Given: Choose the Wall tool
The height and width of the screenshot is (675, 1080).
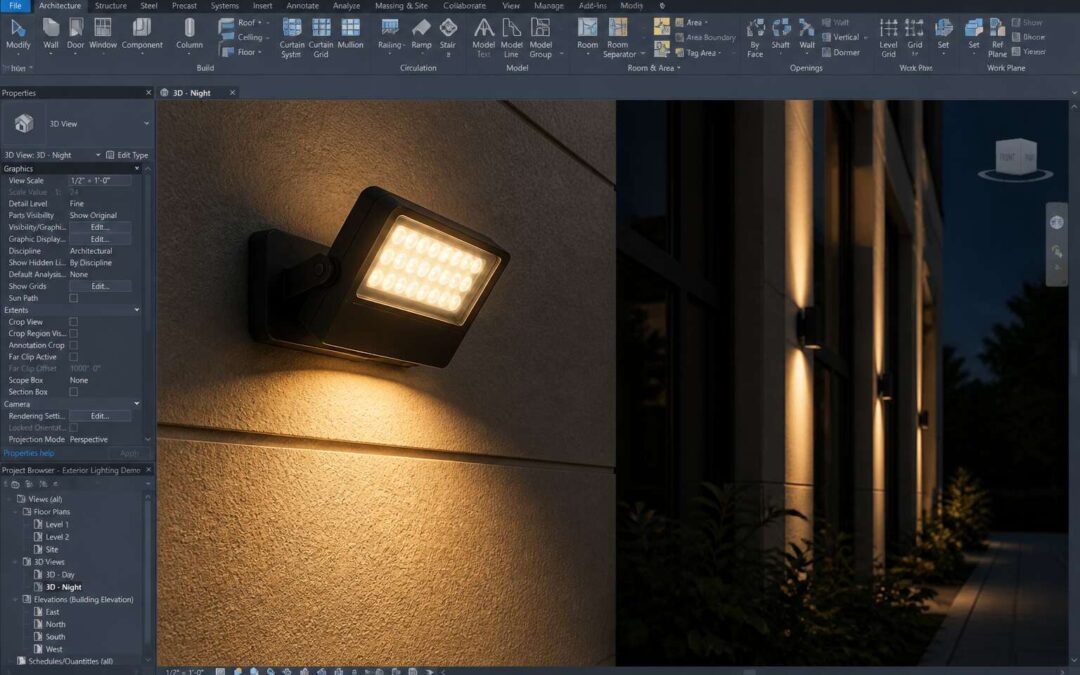Looking at the screenshot, I should (x=51, y=34).
